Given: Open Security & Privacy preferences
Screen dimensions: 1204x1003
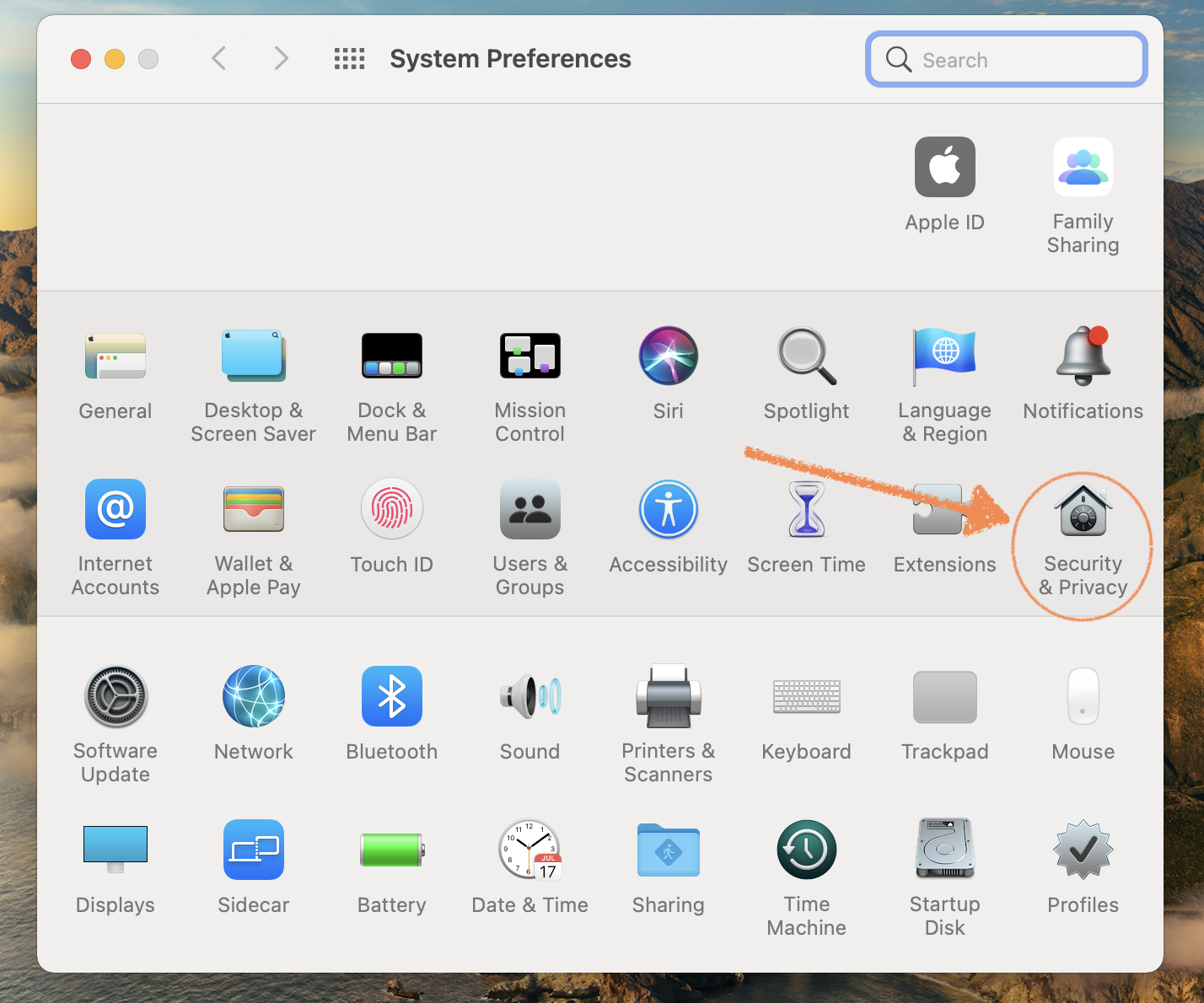Looking at the screenshot, I should click(x=1083, y=511).
